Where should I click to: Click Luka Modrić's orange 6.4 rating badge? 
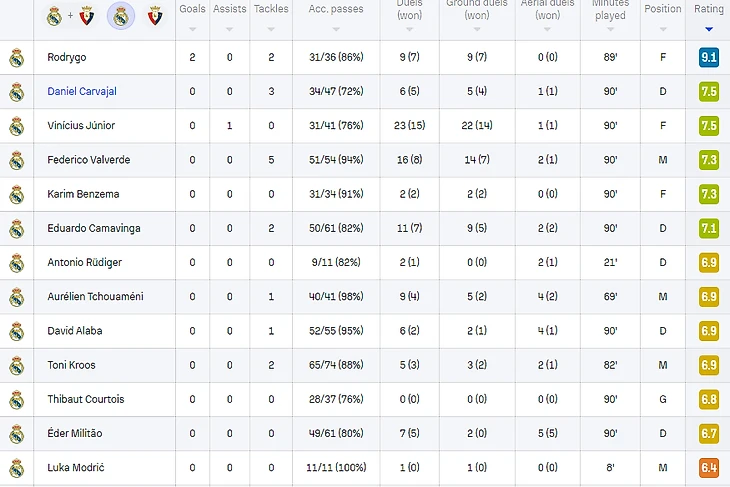tap(709, 467)
